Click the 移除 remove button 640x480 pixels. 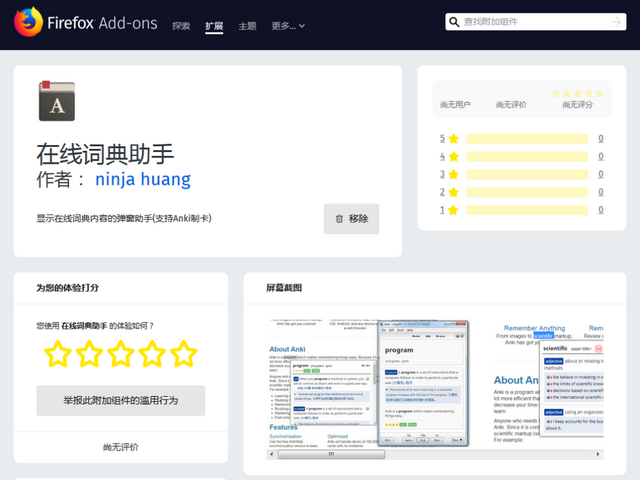click(351, 219)
